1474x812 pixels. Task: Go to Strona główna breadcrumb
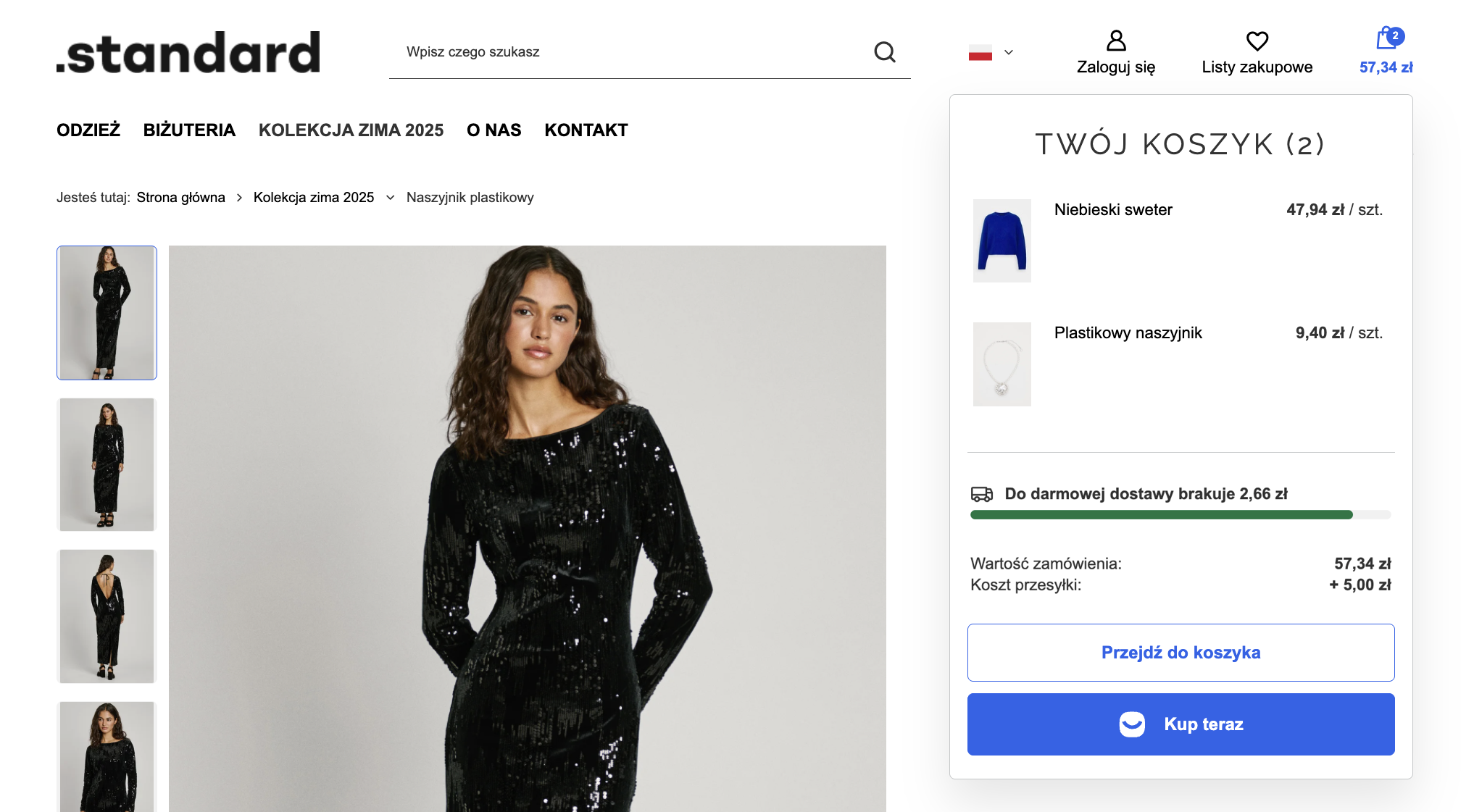[181, 198]
